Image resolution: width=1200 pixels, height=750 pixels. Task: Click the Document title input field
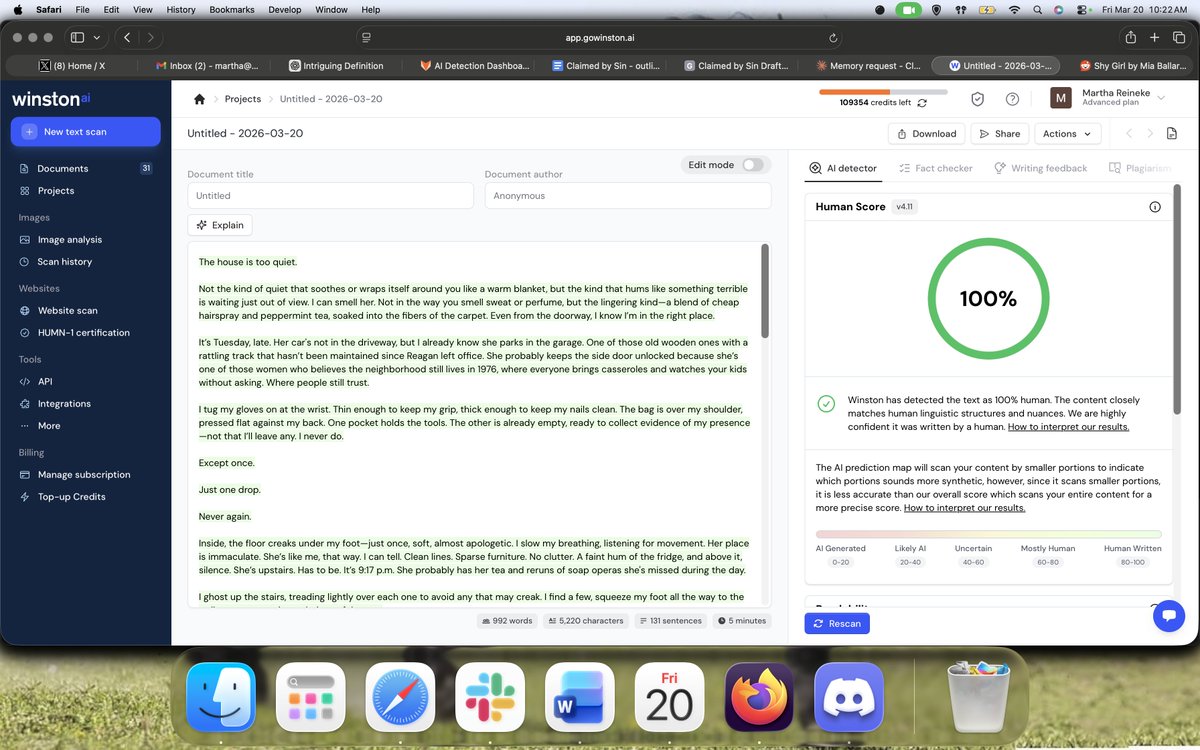330,196
